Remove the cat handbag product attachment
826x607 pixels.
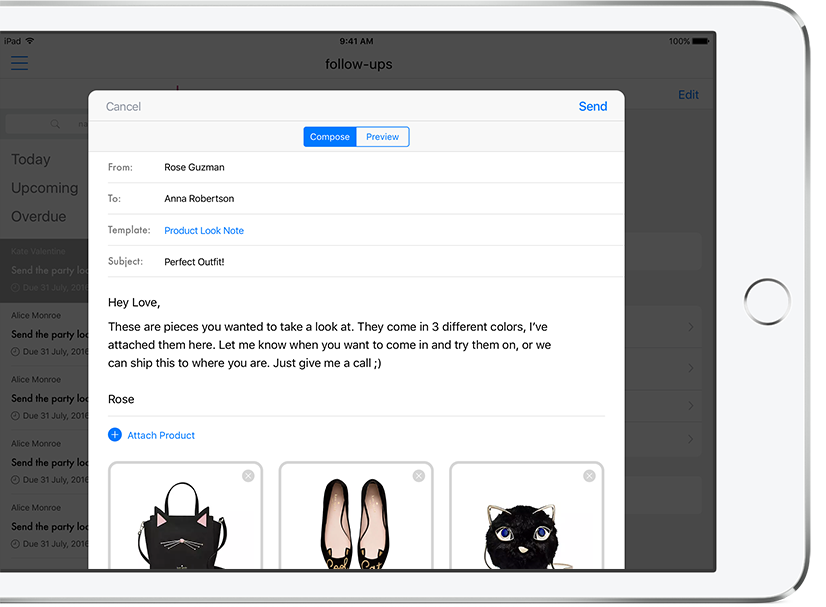pos(248,476)
